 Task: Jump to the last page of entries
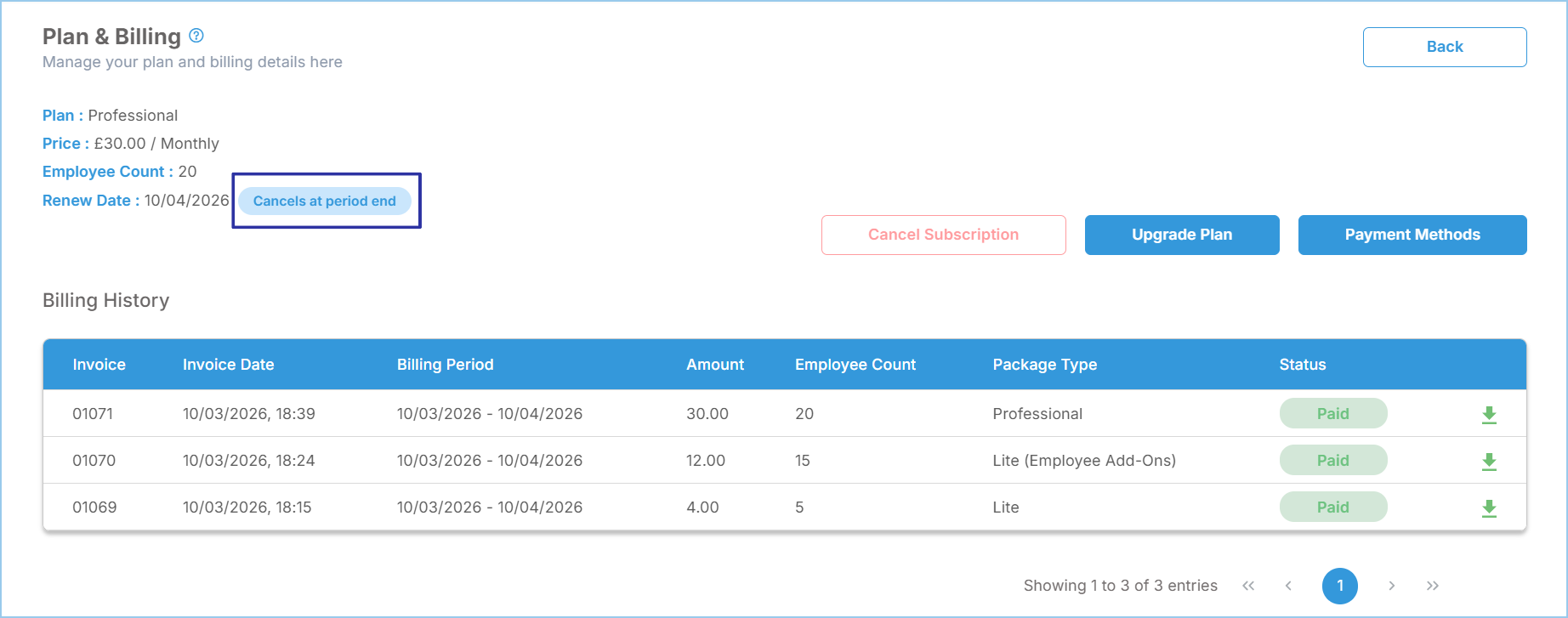pyautogui.click(x=1433, y=586)
